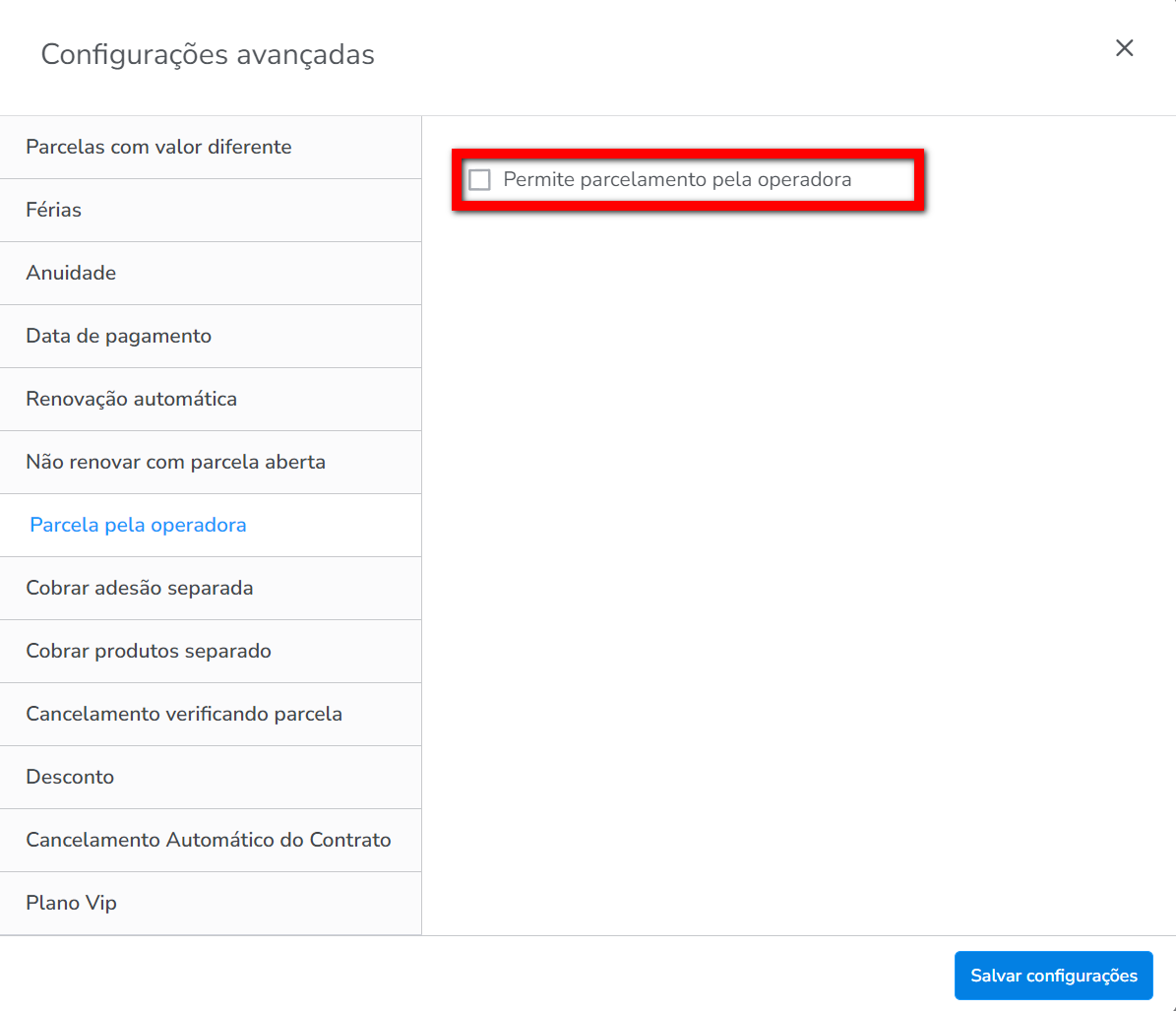This screenshot has height=1011, width=1176.
Task: Go to Cancelamento Automático do Contrato
Action: 208,840
